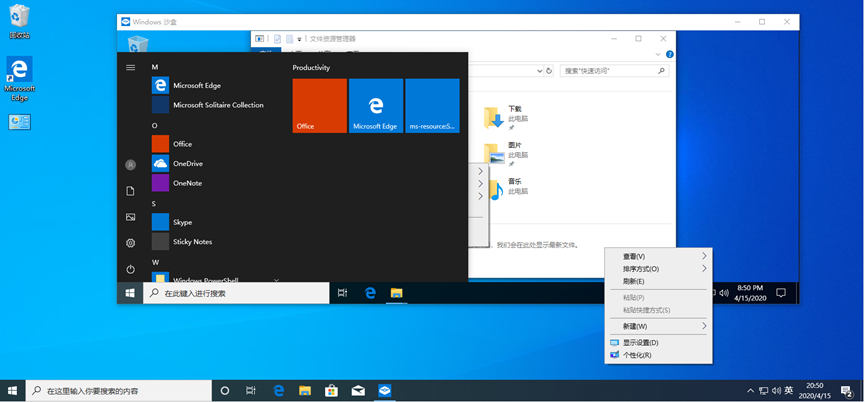Click the sandbox volume tray icon
This screenshot has height=402, width=865.
coord(724,293)
